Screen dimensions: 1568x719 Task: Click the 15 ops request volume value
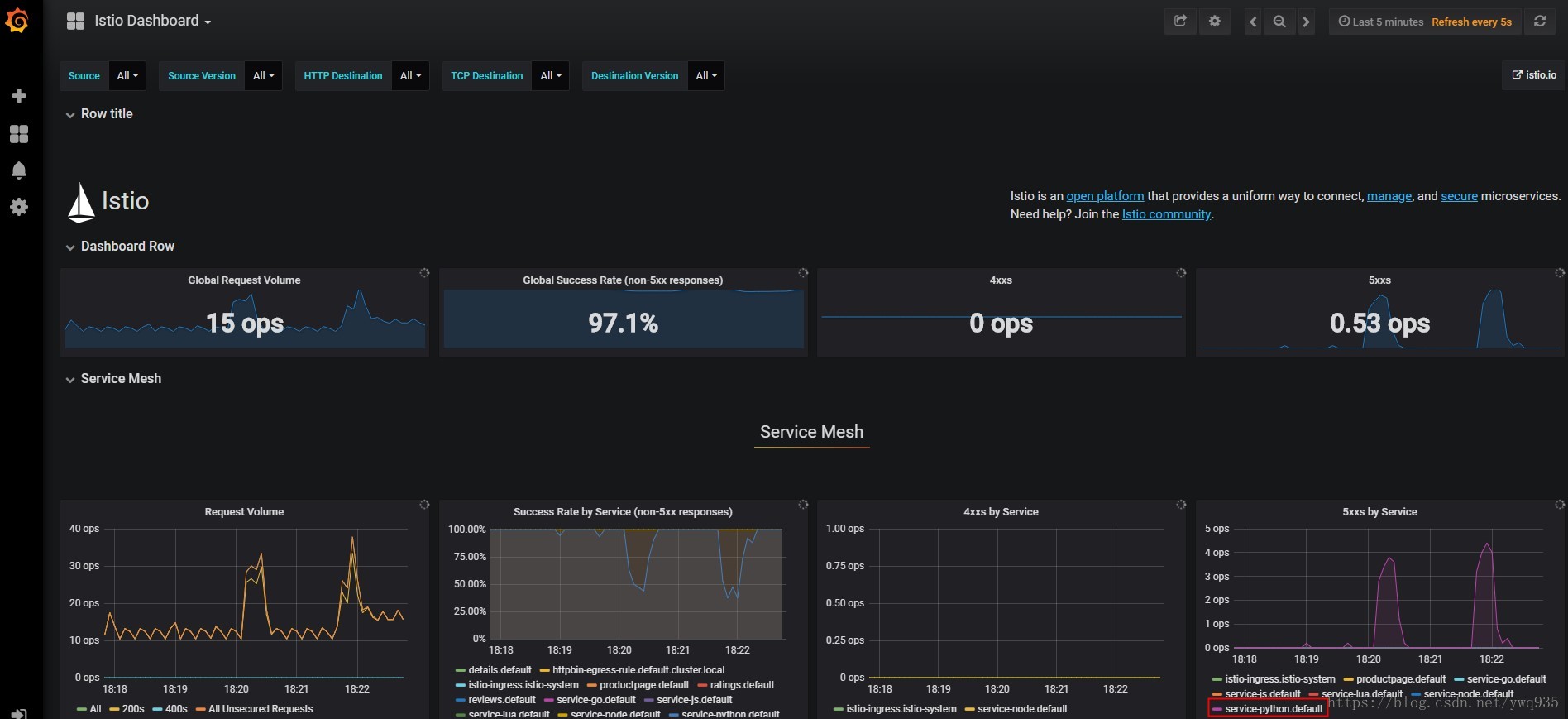pos(244,323)
